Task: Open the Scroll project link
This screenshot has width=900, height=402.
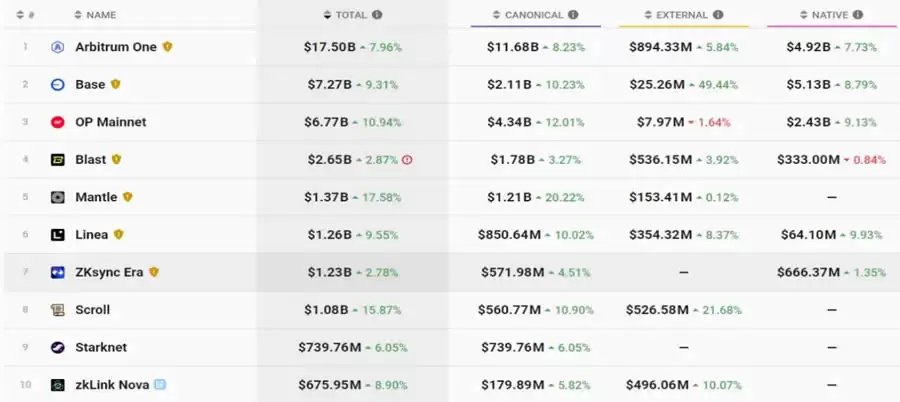Action: coord(93,310)
